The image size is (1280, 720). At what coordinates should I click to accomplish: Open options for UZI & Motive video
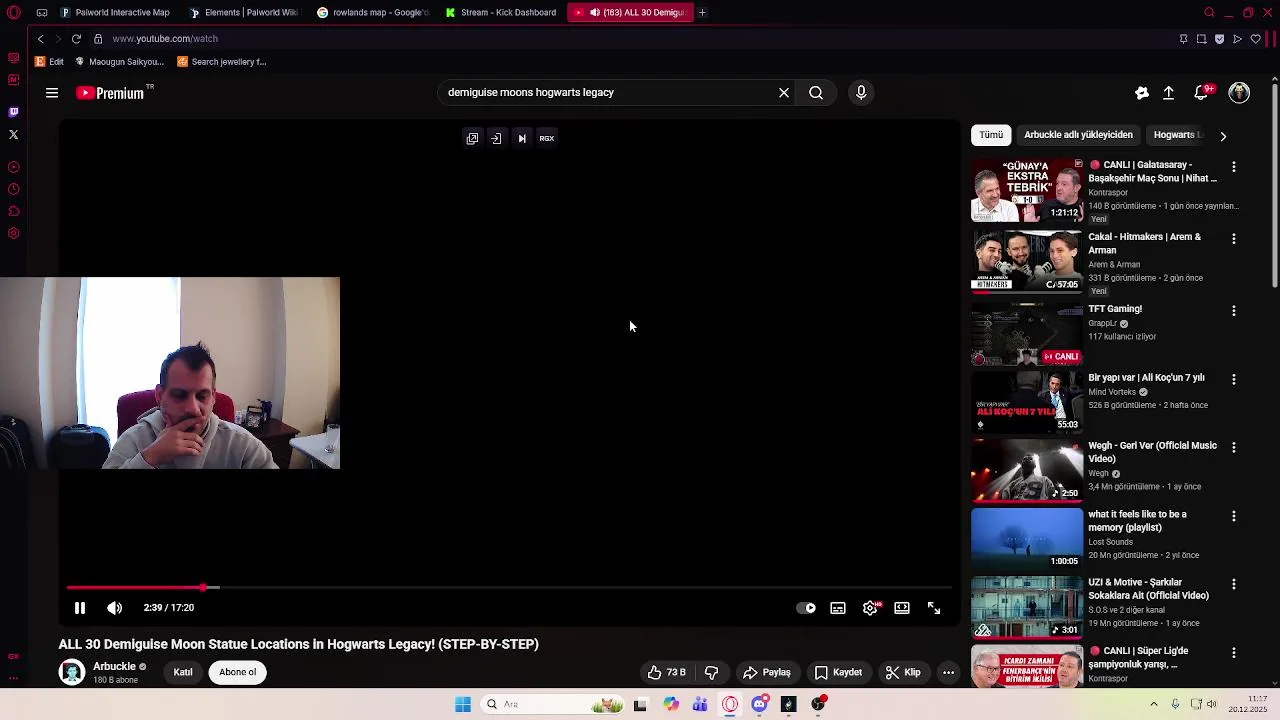pos(1233,584)
